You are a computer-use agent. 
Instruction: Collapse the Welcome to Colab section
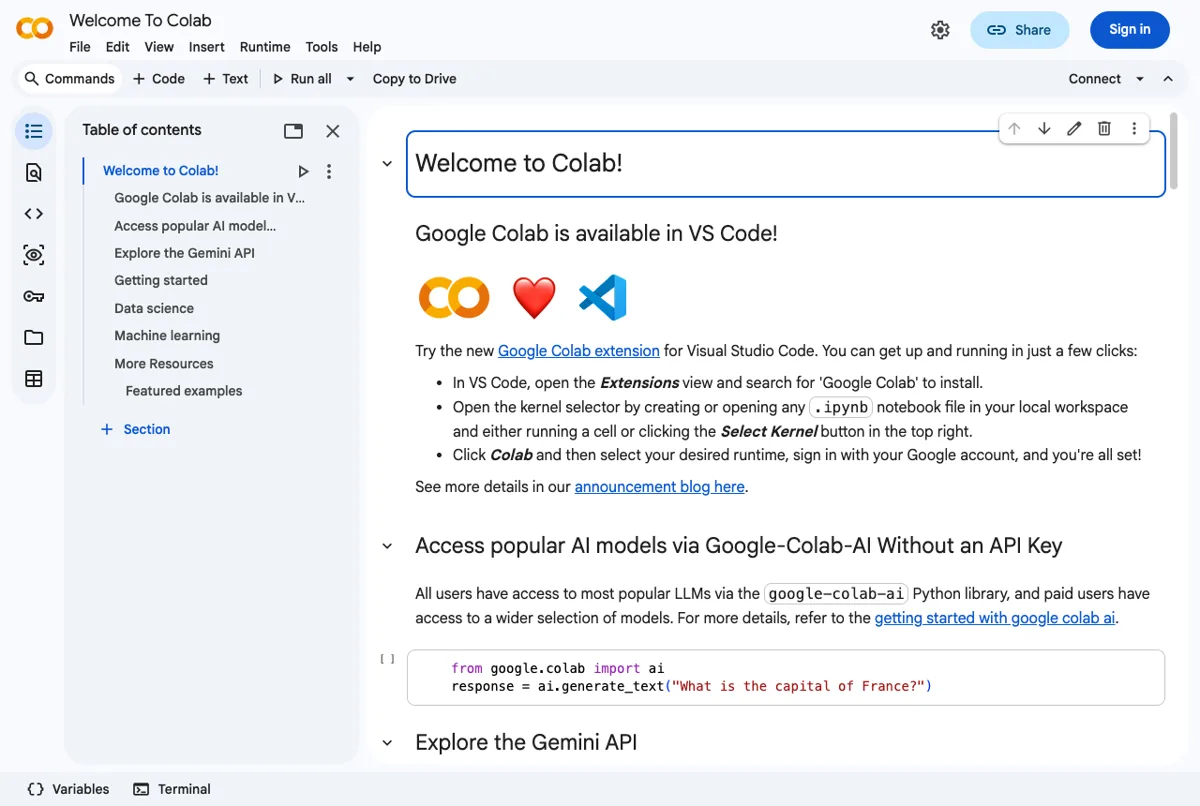pyautogui.click(x=387, y=164)
